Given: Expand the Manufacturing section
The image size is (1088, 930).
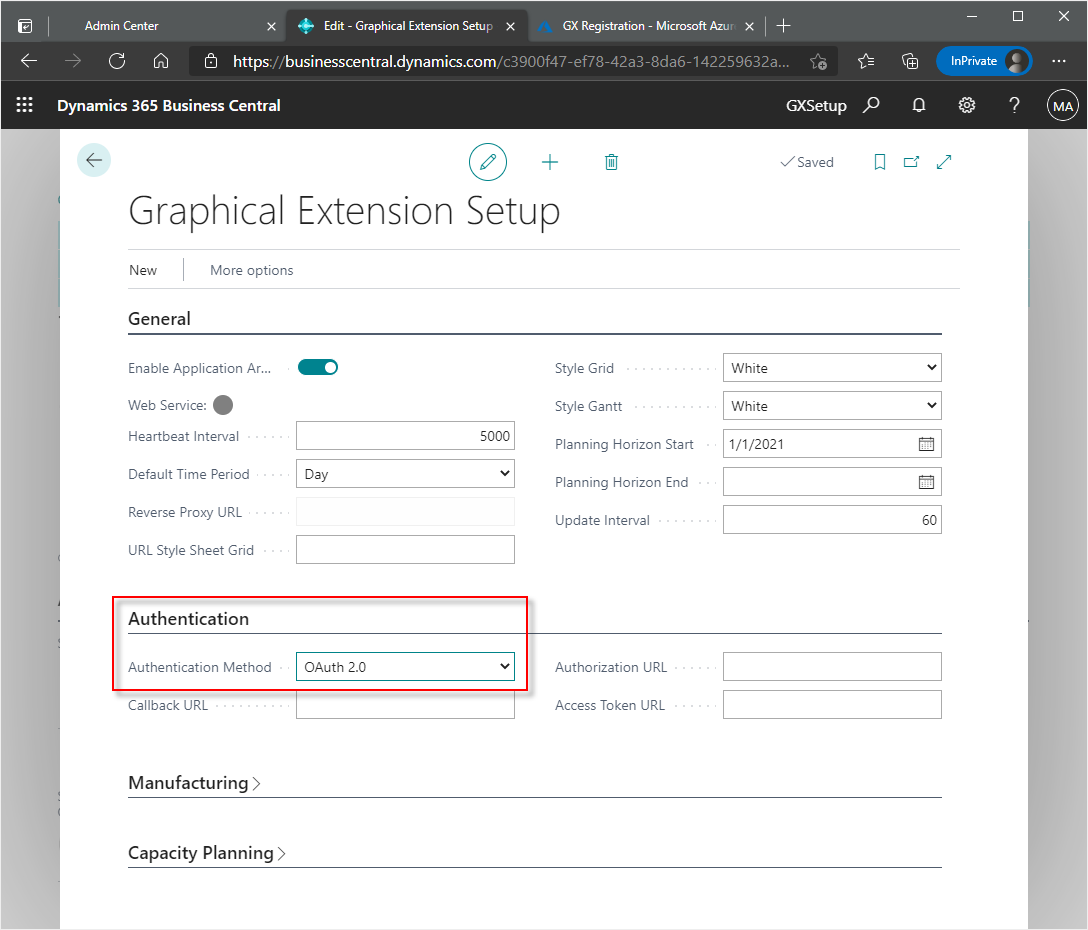Looking at the screenshot, I should pos(194,783).
